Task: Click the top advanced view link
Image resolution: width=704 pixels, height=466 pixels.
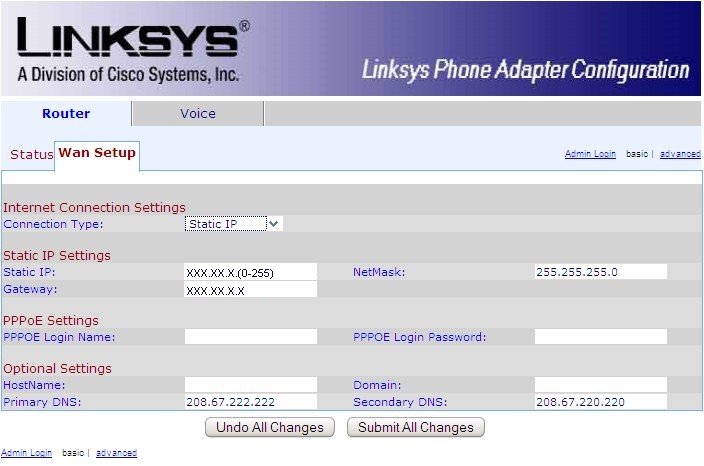Action: point(680,155)
